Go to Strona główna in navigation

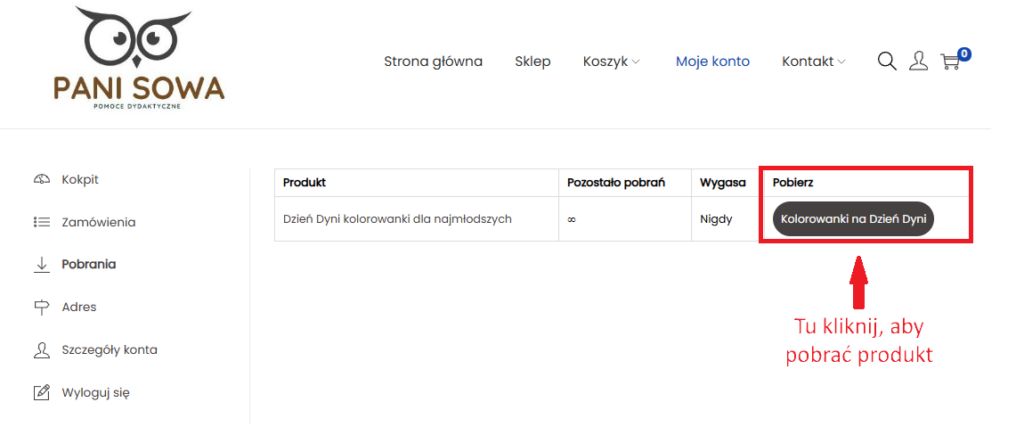(x=433, y=62)
